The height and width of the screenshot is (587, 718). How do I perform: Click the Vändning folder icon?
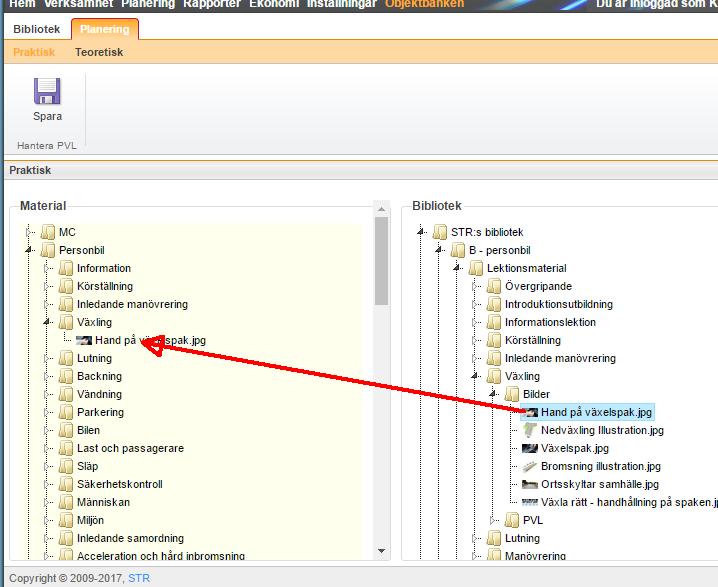tap(65, 394)
